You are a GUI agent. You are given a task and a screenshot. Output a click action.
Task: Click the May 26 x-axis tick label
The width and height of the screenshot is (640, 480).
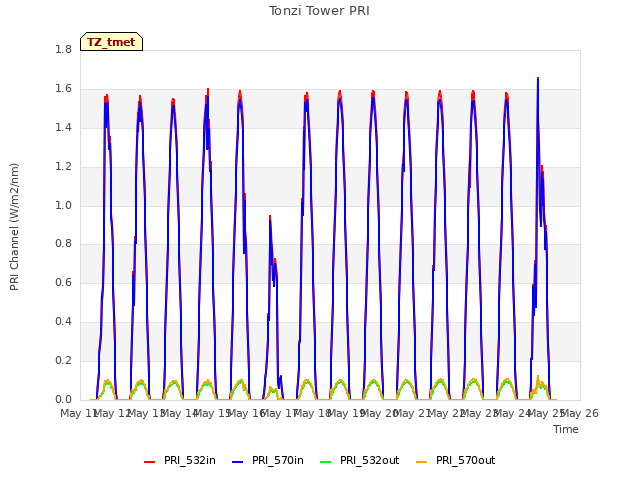tap(580, 413)
